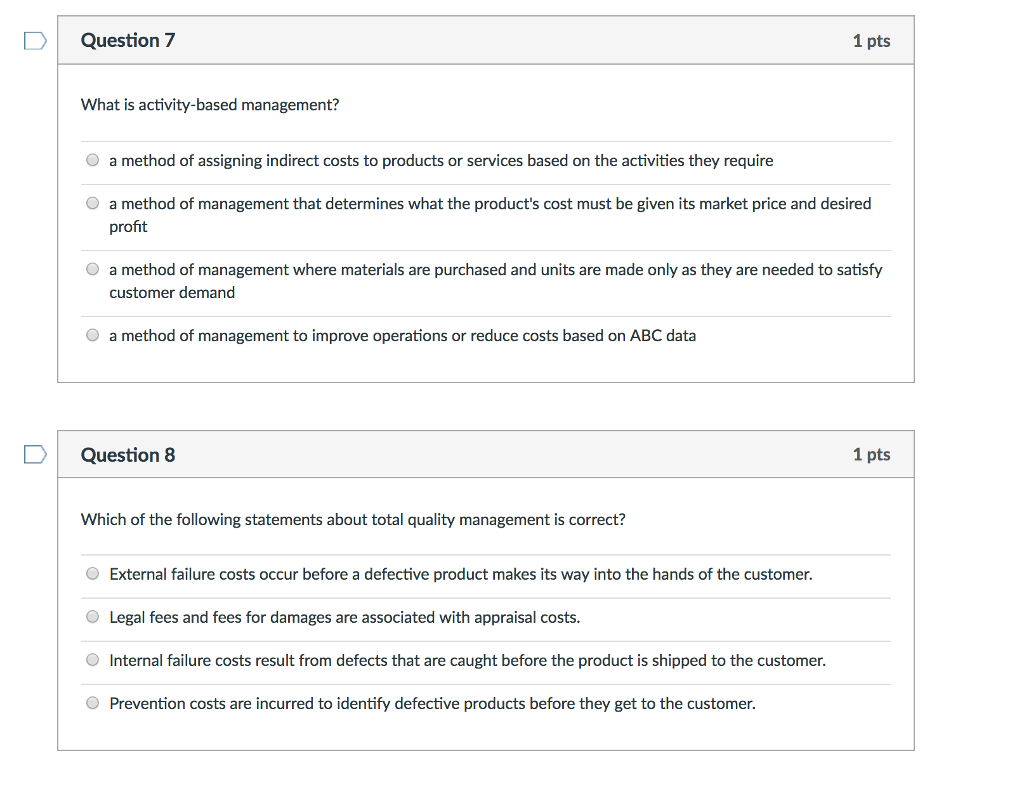Screen dimensions: 1024x789
Task: Click the '1 pts' label on Question 7
Action: click(871, 40)
